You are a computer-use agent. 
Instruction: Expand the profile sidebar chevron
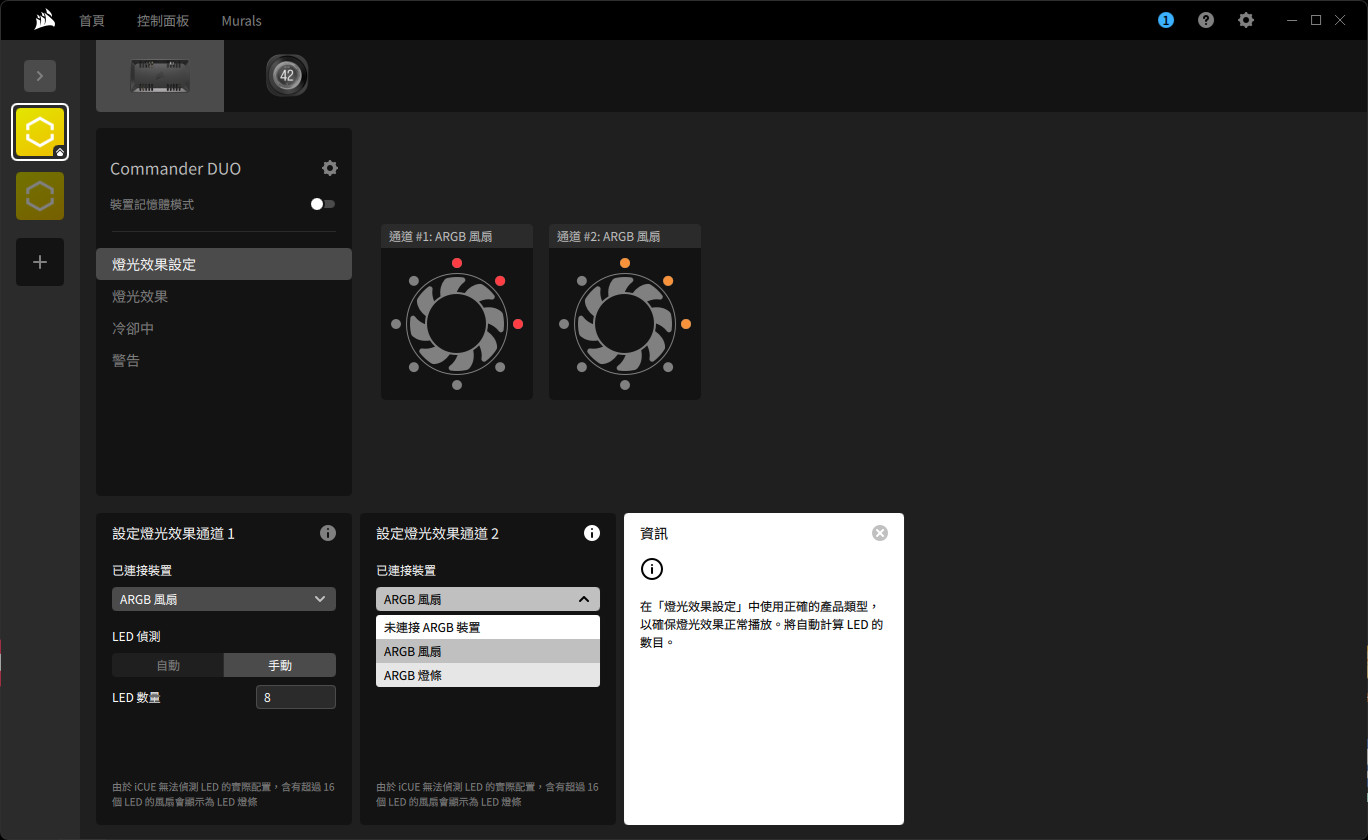pos(40,76)
